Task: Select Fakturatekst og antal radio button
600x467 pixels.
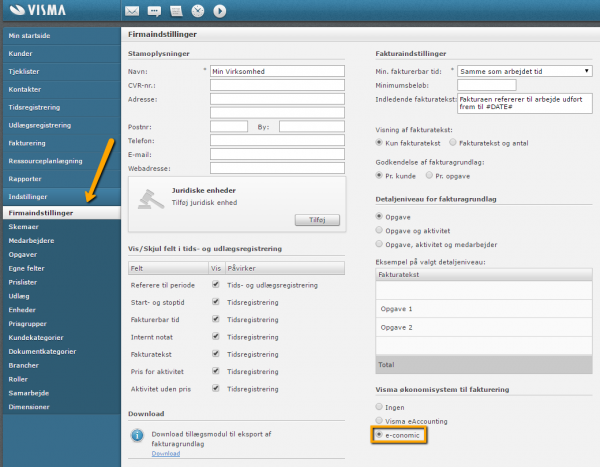Action: pyautogui.click(x=453, y=142)
